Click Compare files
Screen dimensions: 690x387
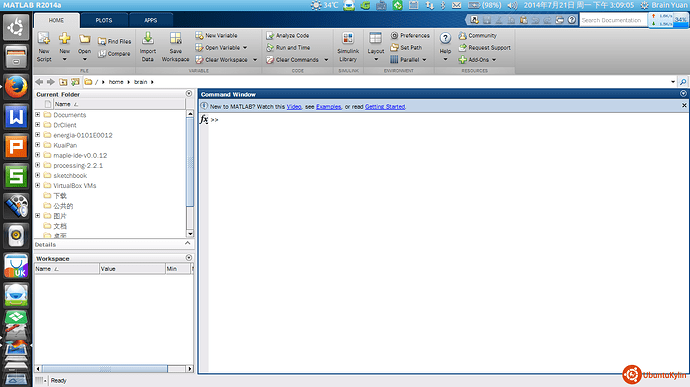114,54
